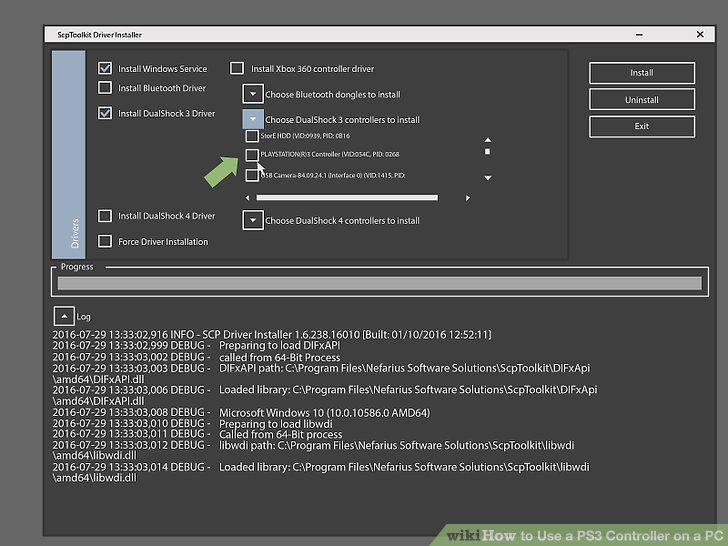
Task: Click the horizontal scrollbar of device list
Action: (347, 198)
